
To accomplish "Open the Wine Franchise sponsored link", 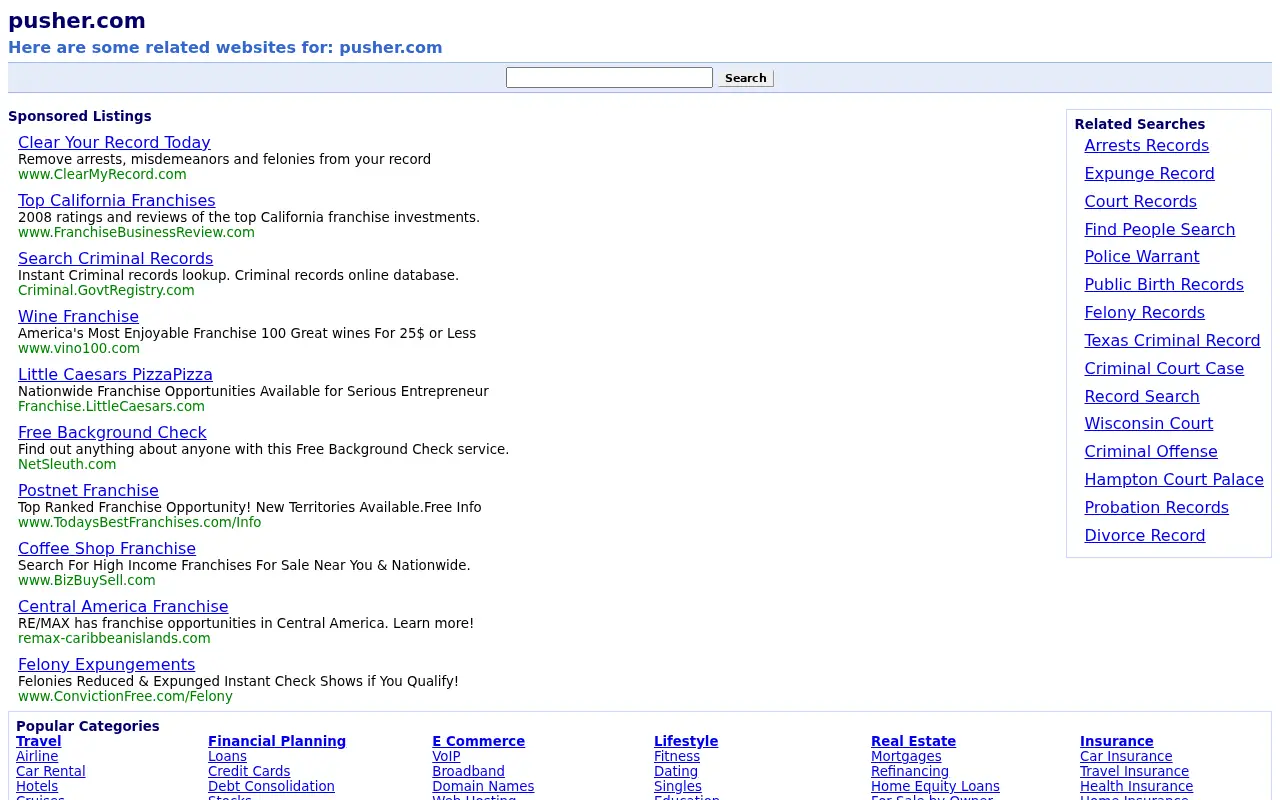I will (78, 316).
